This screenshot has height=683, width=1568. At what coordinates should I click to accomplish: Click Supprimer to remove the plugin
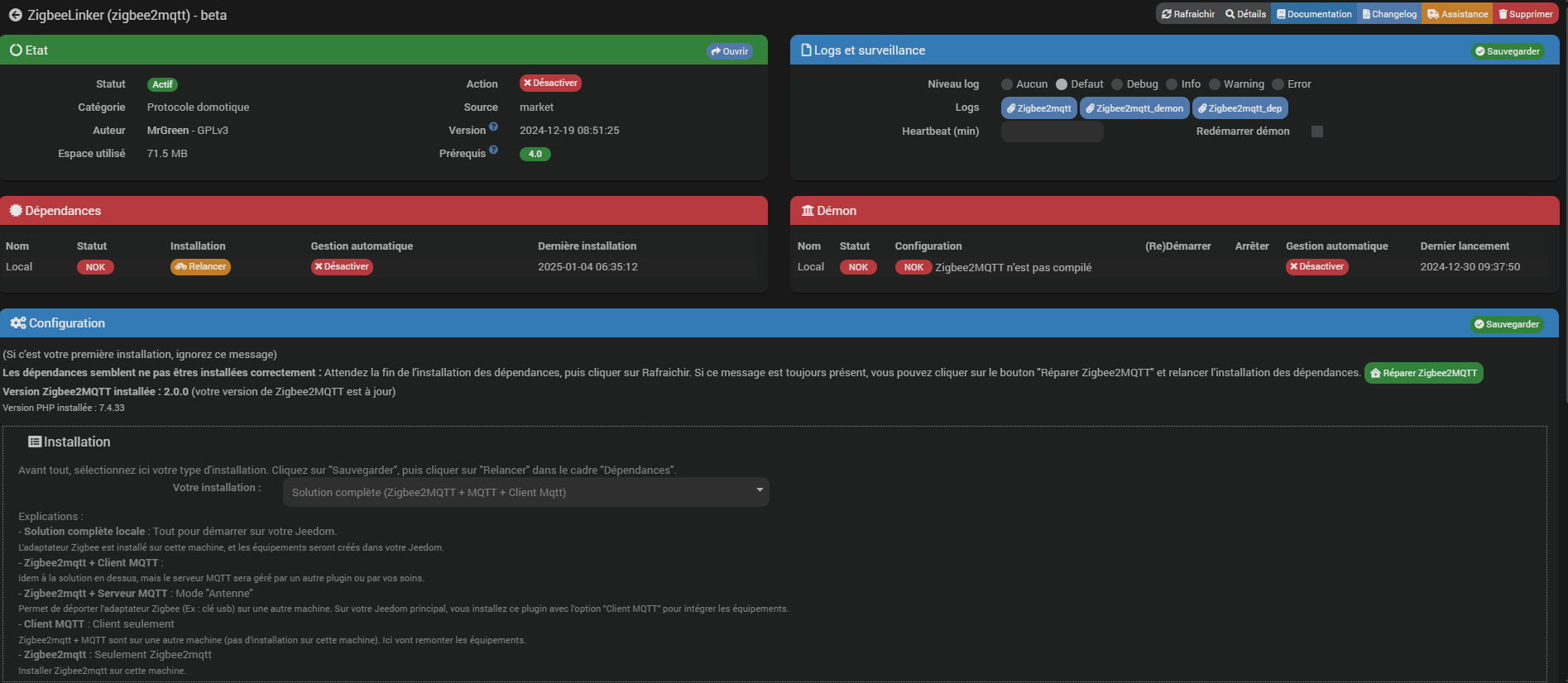1526,14
